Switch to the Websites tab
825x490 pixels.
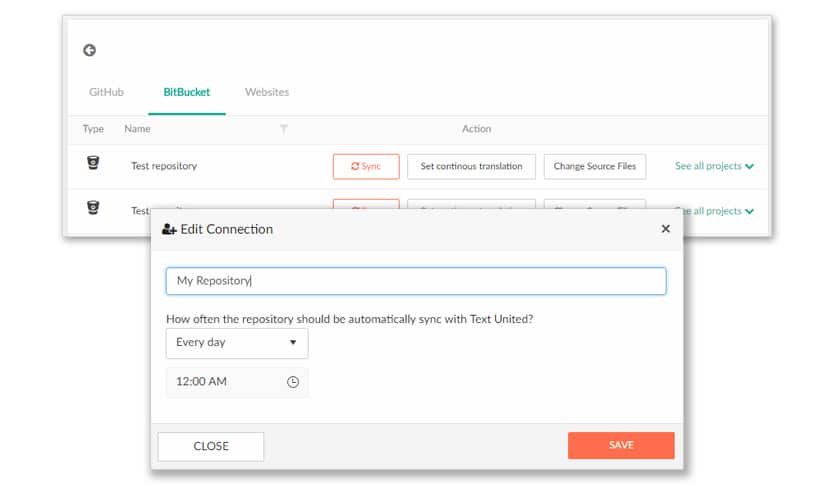pos(267,92)
